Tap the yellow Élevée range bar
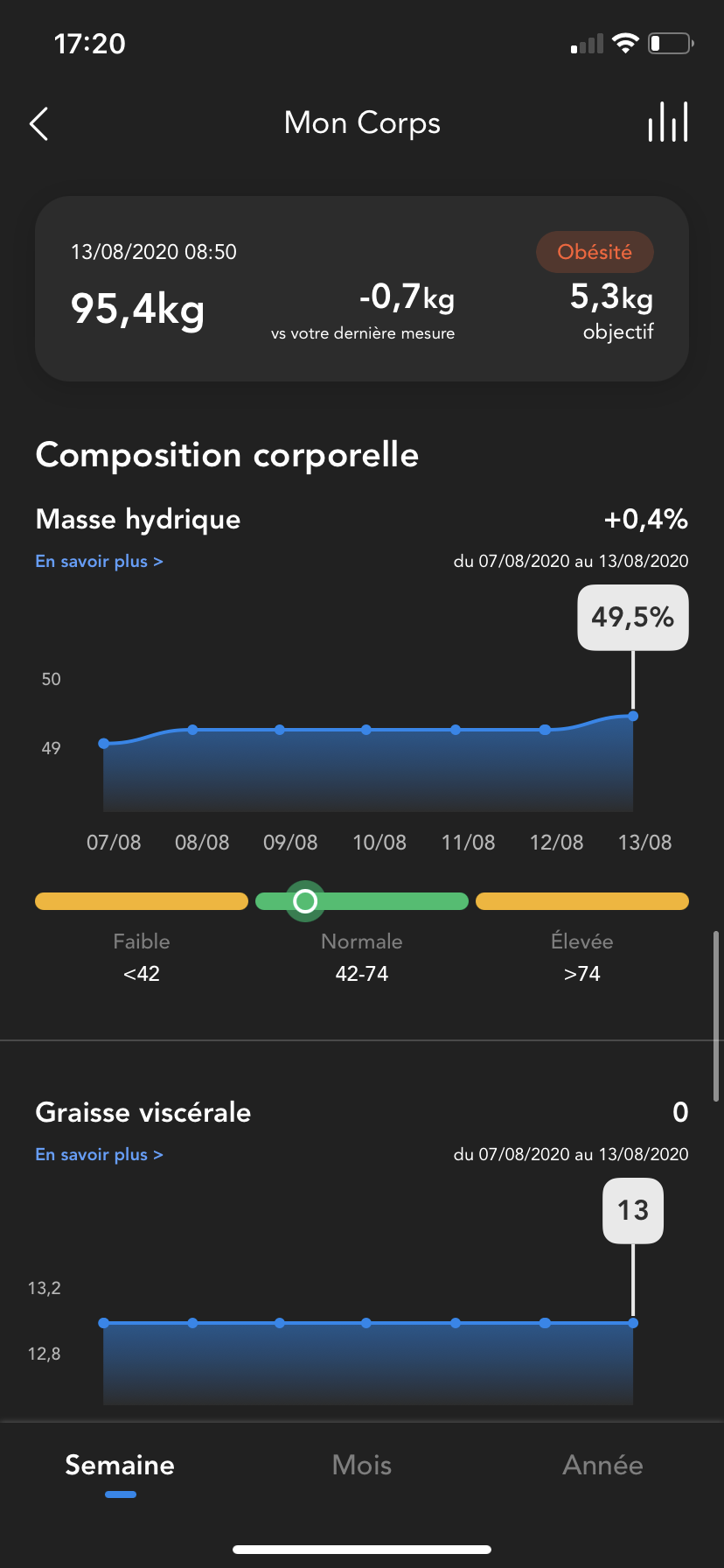The width and height of the screenshot is (724, 1568). [582, 901]
